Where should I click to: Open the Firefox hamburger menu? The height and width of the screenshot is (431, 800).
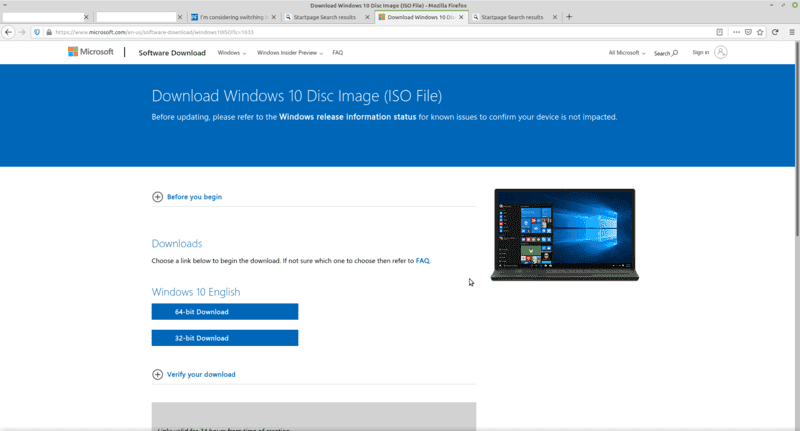tap(792, 32)
